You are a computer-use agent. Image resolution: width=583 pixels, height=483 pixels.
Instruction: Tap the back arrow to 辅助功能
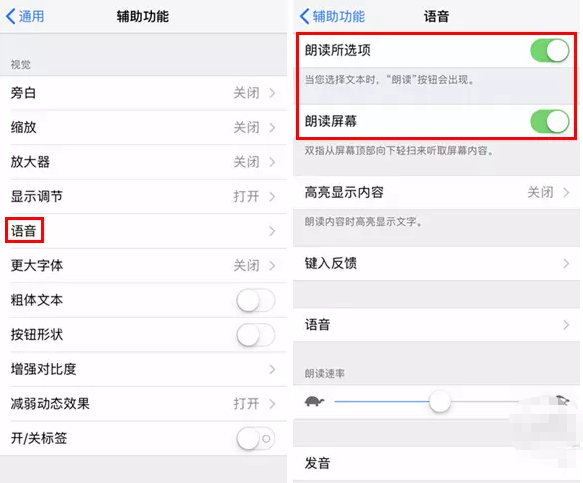tap(305, 16)
